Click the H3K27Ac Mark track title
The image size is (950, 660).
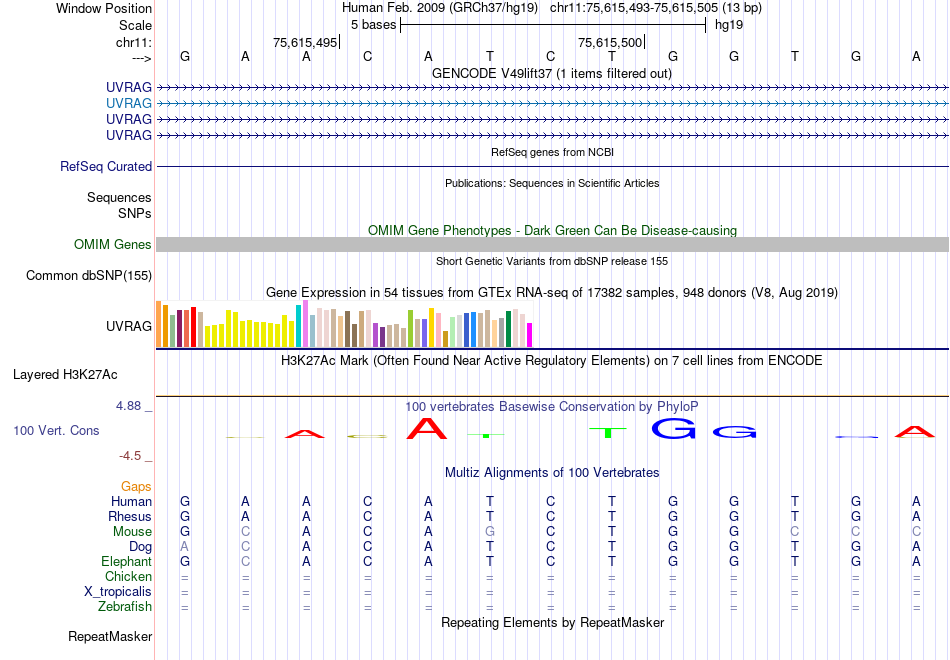pos(552,361)
